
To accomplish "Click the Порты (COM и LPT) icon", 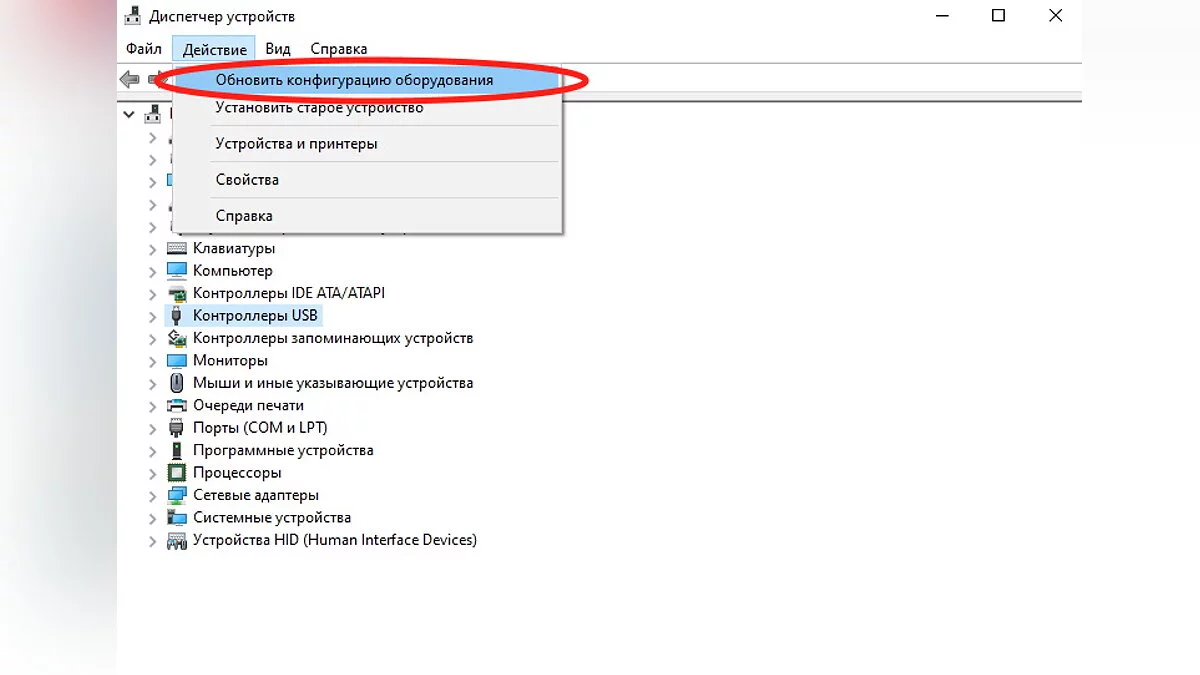I will click(177, 428).
